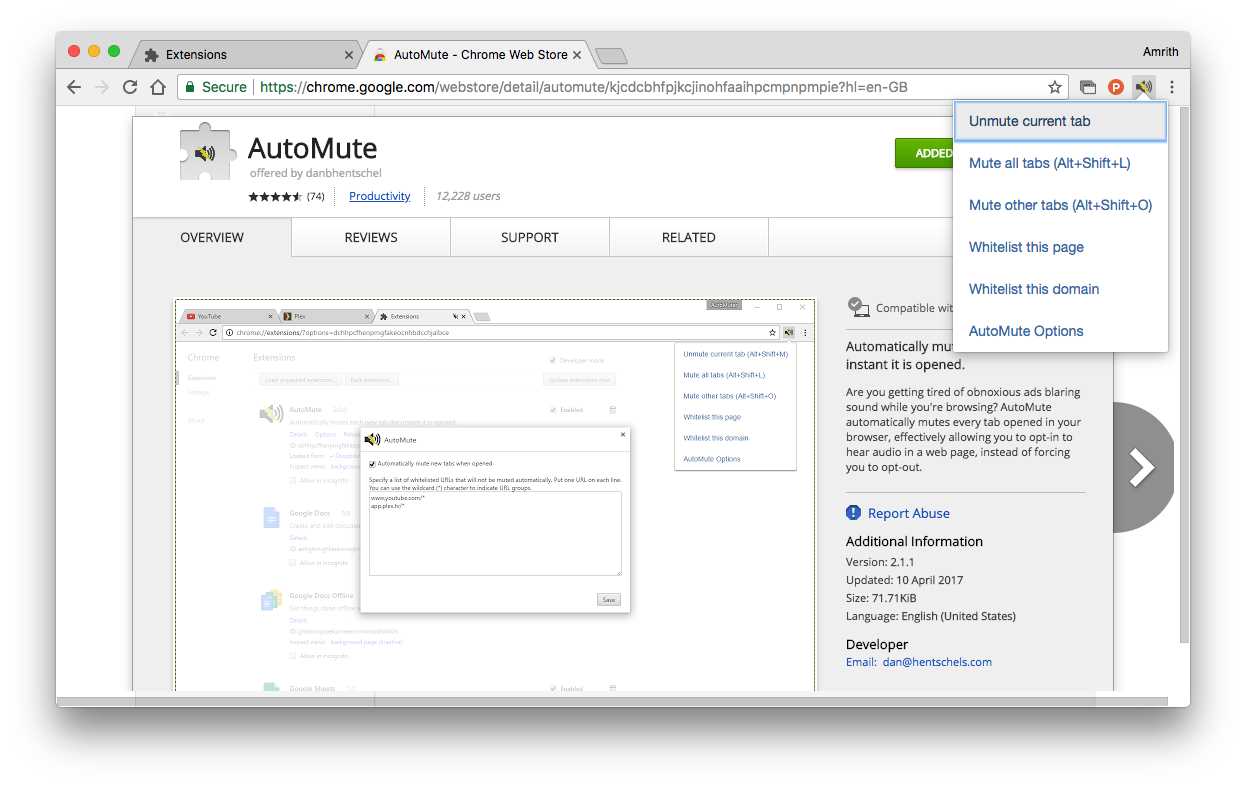Click the Language: English (United States) text
The height and width of the screenshot is (787, 1246).
931,616
